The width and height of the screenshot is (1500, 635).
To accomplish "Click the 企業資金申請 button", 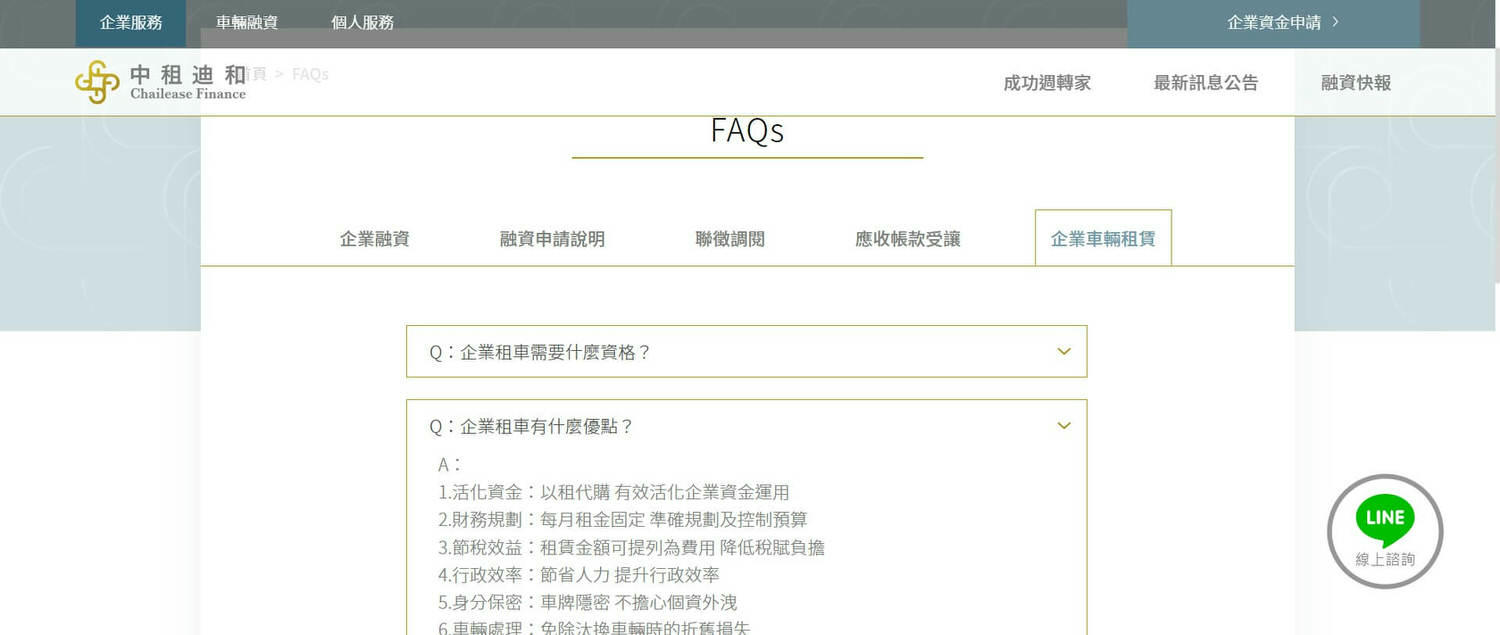I will (1273, 21).
